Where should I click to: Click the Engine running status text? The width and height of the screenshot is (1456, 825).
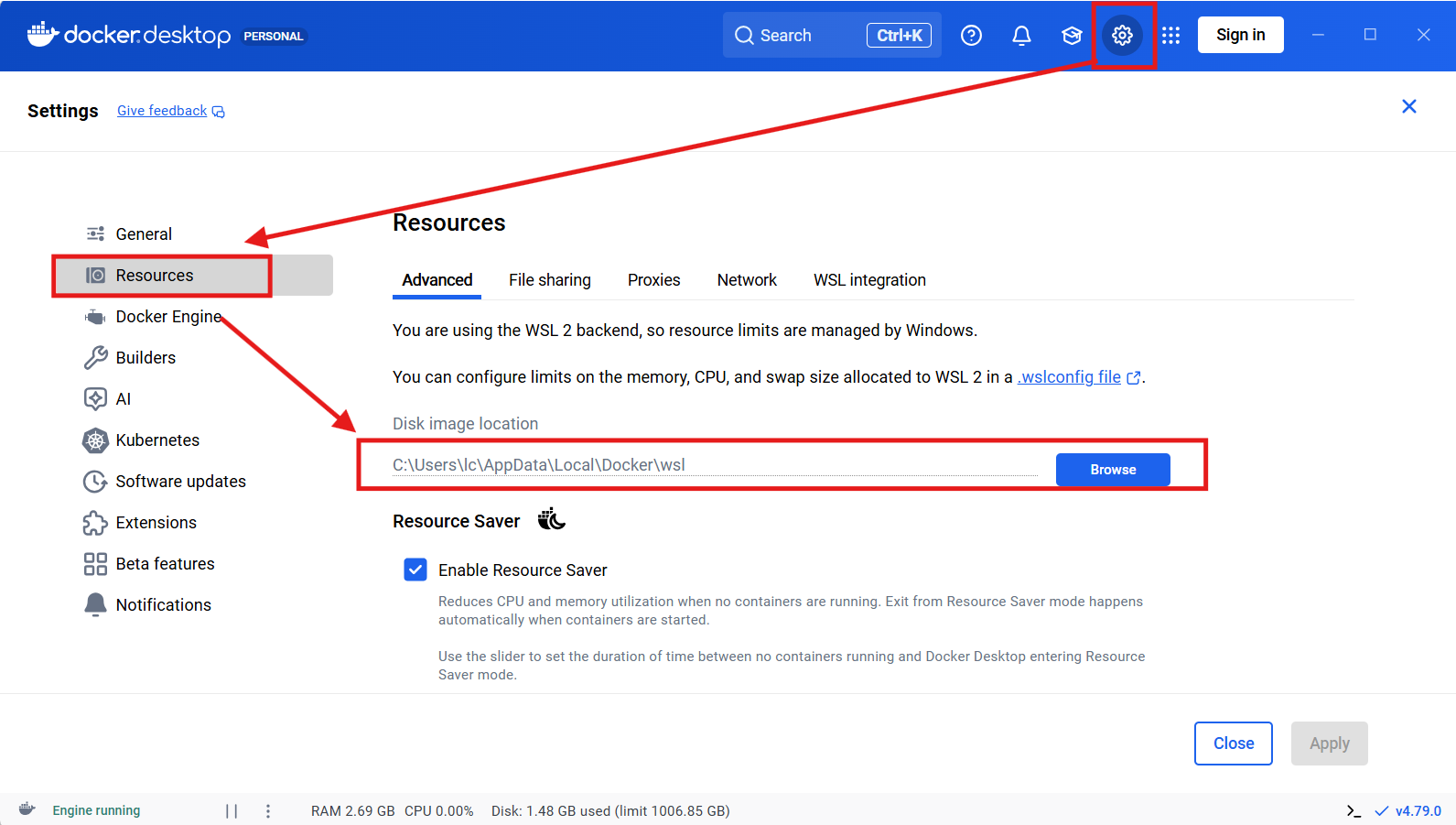(x=96, y=810)
